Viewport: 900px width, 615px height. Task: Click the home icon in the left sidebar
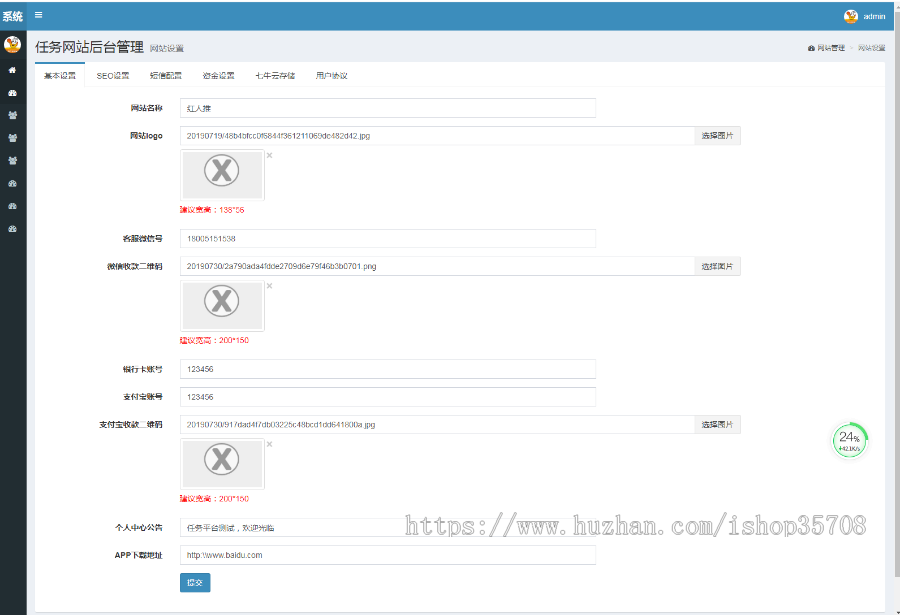click(x=12, y=70)
